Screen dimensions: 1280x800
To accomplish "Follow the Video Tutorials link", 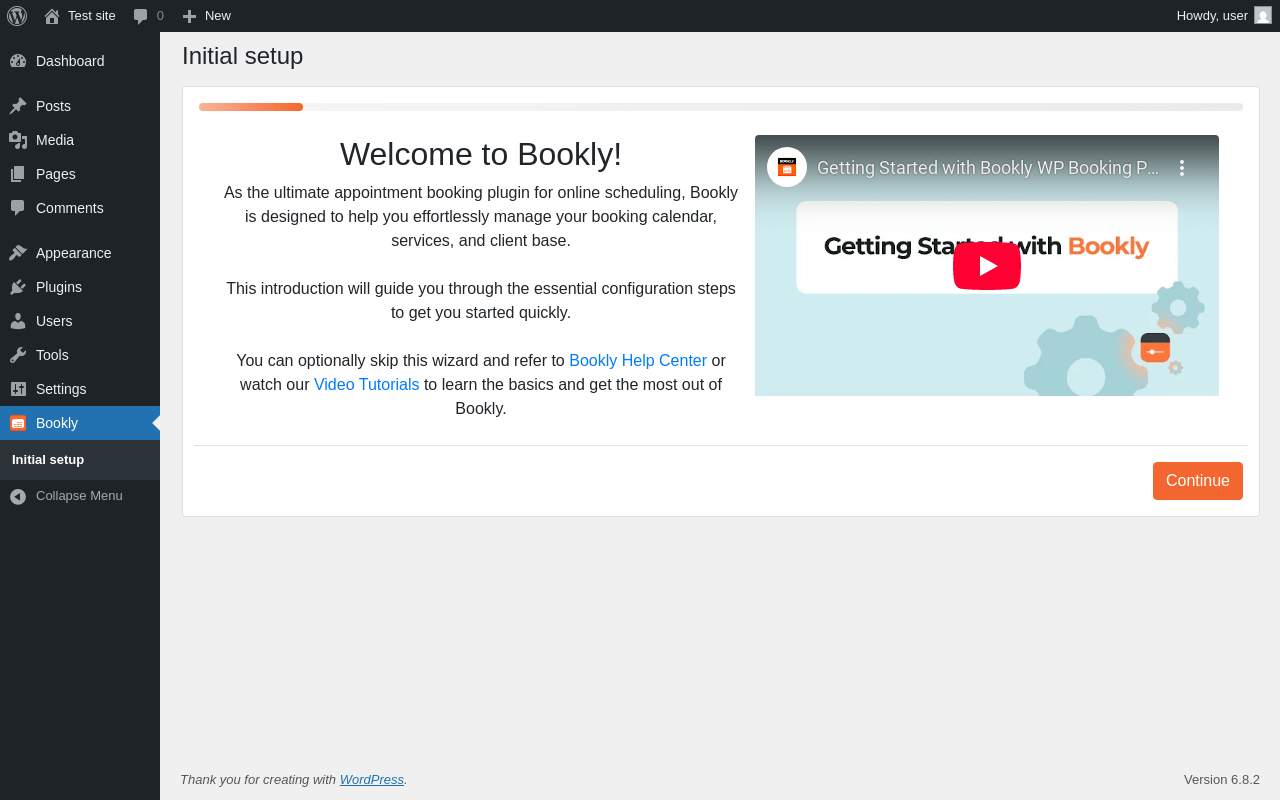I will point(367,384).
